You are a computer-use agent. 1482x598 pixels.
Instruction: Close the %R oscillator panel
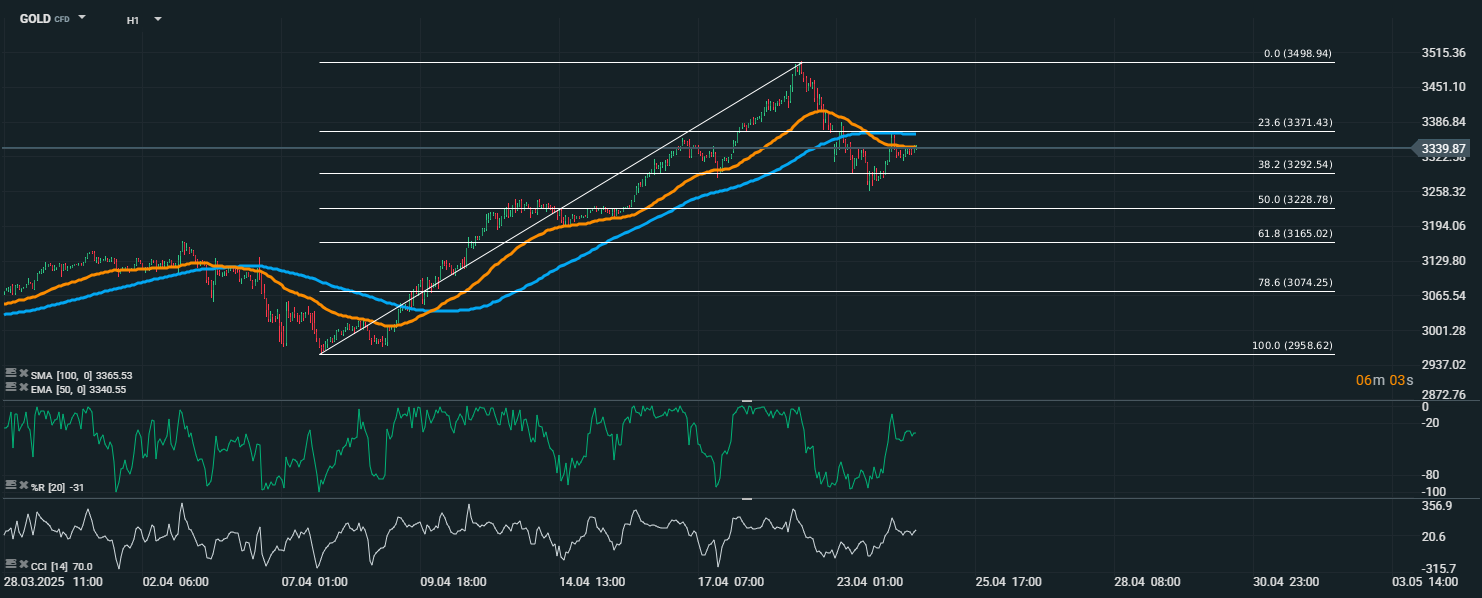pyautogui.click(x=23, y=485)
